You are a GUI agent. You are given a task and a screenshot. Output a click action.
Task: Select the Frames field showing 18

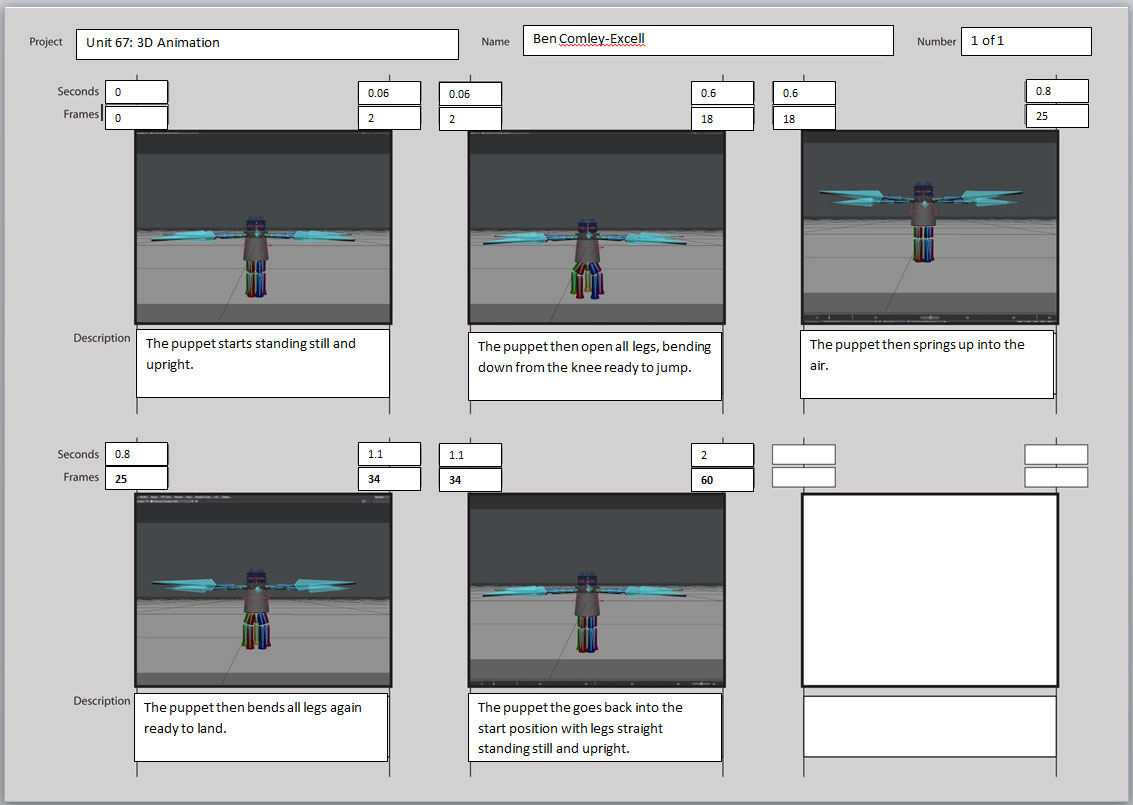tap(722, 117)
